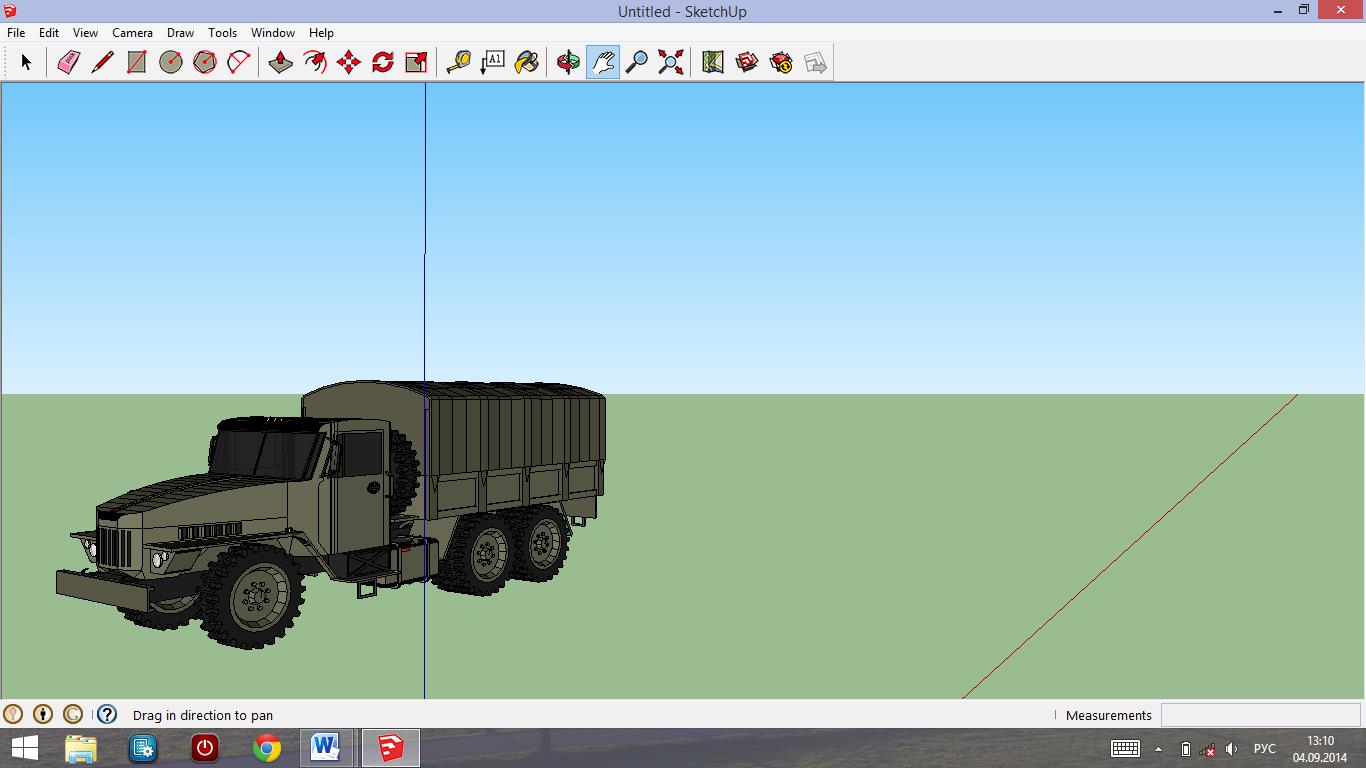Click the SketchUp title bar app icon
Screen dimensions: 1366x768
[10, 11]
